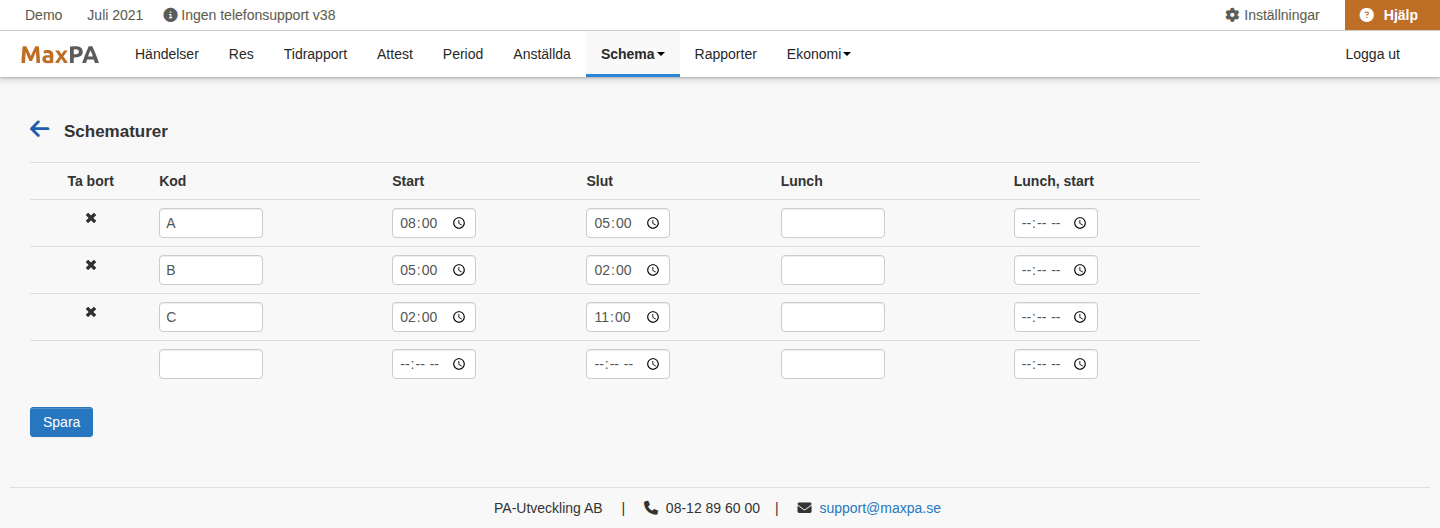The width and height of the screenshot is (1440, 528).
Task: Click the Kod field containing C
Action: click(211, 317)
